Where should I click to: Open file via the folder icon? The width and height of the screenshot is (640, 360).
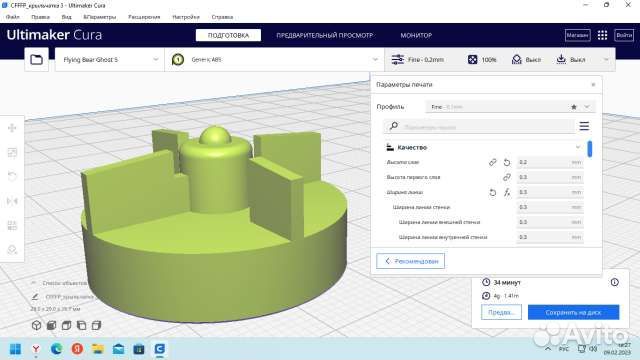36,60
